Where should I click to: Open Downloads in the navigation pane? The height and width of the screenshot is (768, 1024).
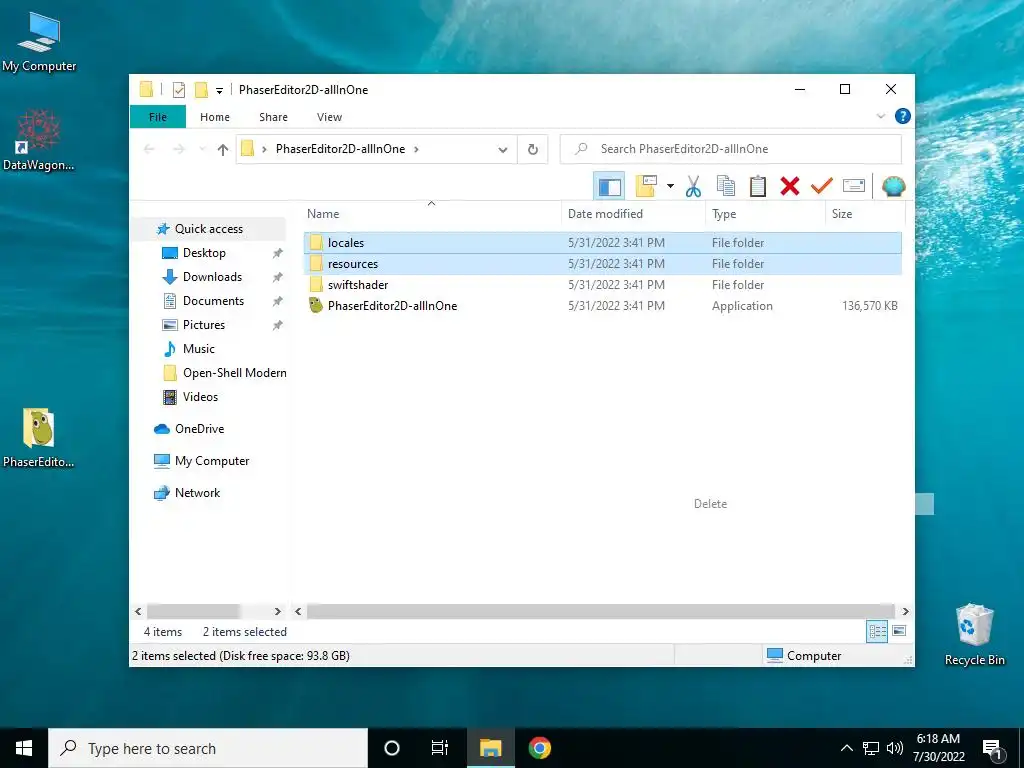[212, 277]
